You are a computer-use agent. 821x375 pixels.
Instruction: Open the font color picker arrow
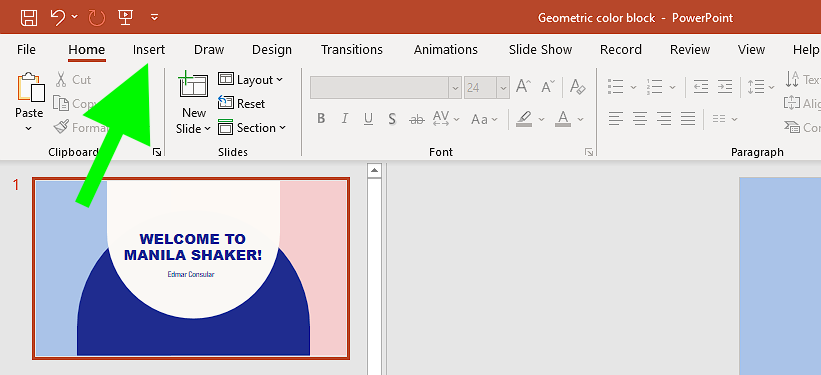click(x=580, y=119)
